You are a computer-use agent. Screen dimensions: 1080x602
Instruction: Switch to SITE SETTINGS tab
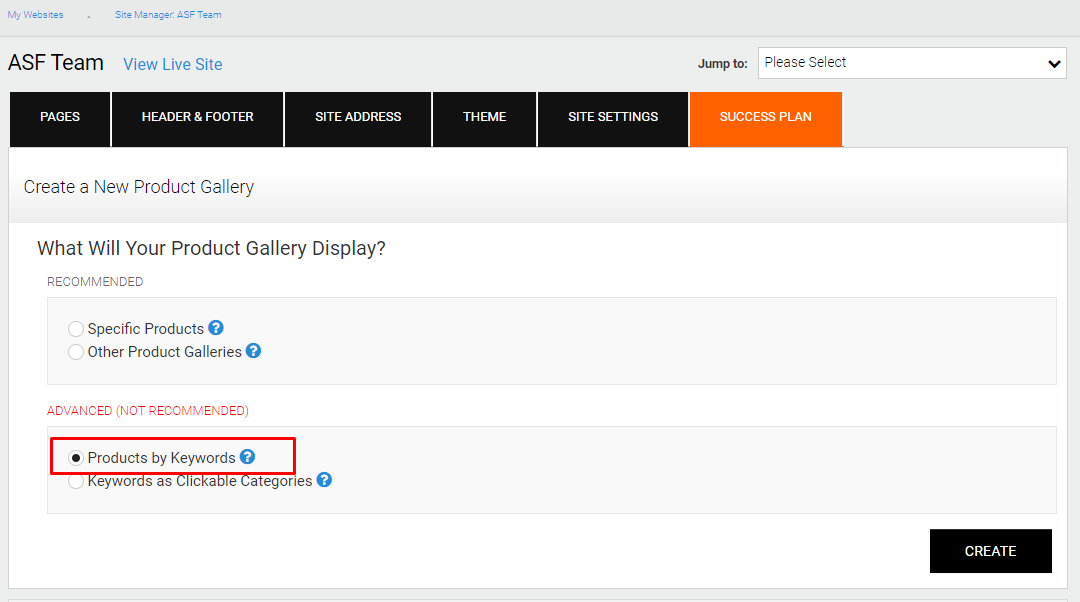(613, 118)
